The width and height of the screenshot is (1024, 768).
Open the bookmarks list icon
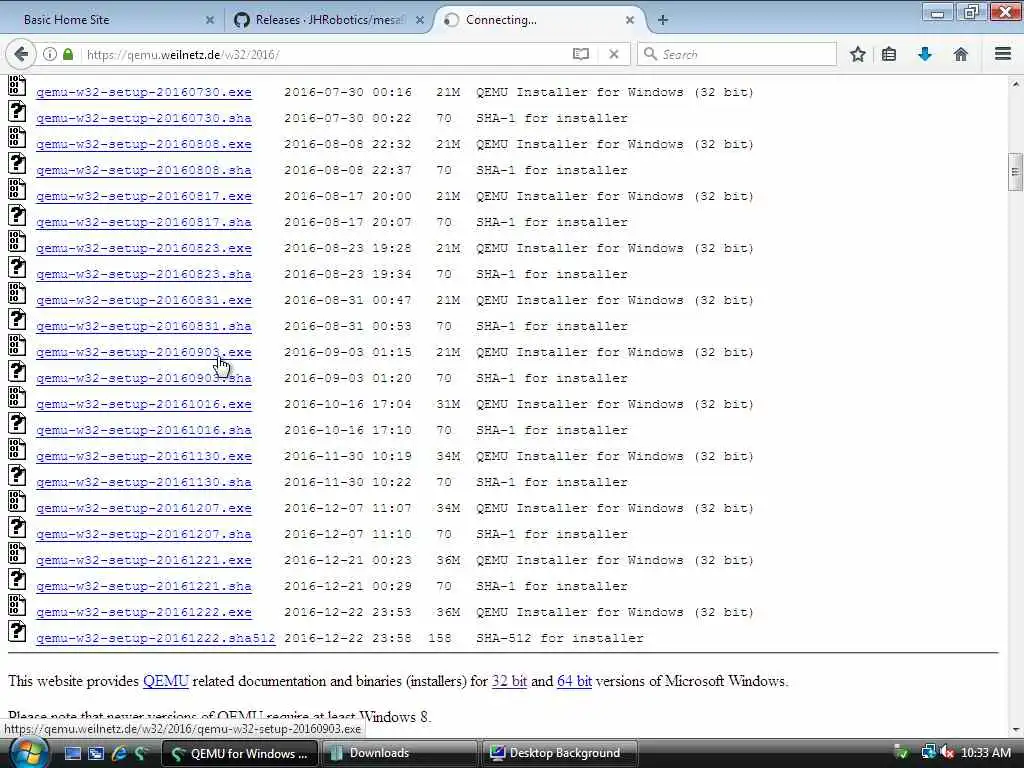(x=889, y=54)
